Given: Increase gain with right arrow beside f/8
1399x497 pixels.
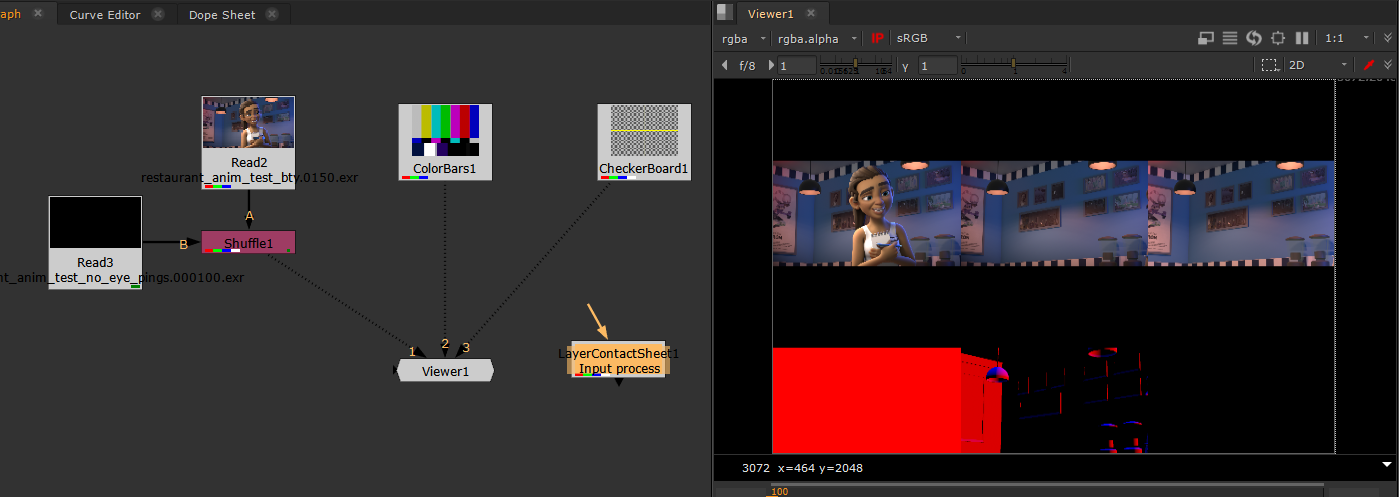Looking at the screenshot, I should (770, 65).
